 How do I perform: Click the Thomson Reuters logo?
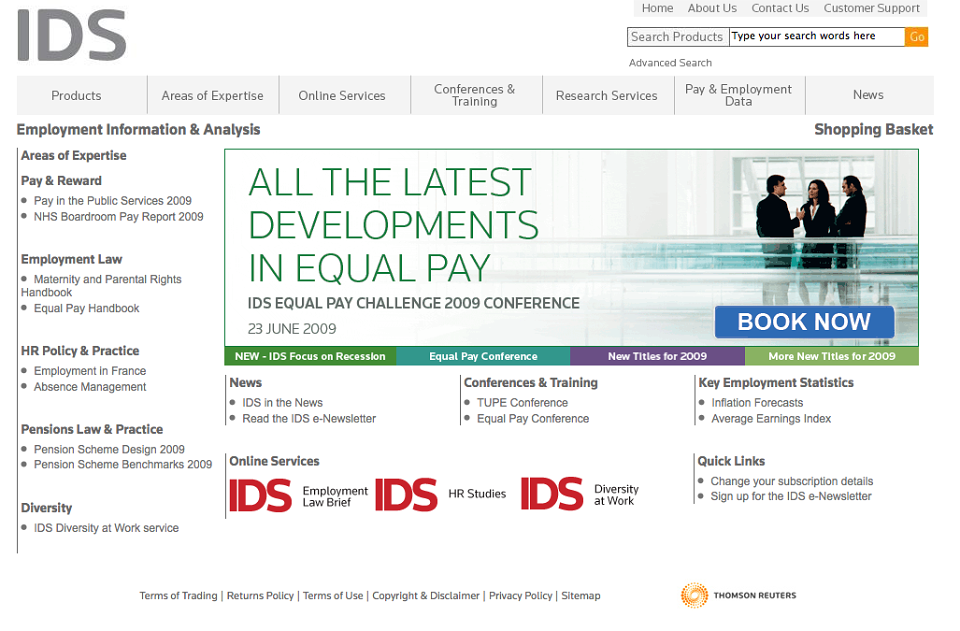(x=738, y=596)
